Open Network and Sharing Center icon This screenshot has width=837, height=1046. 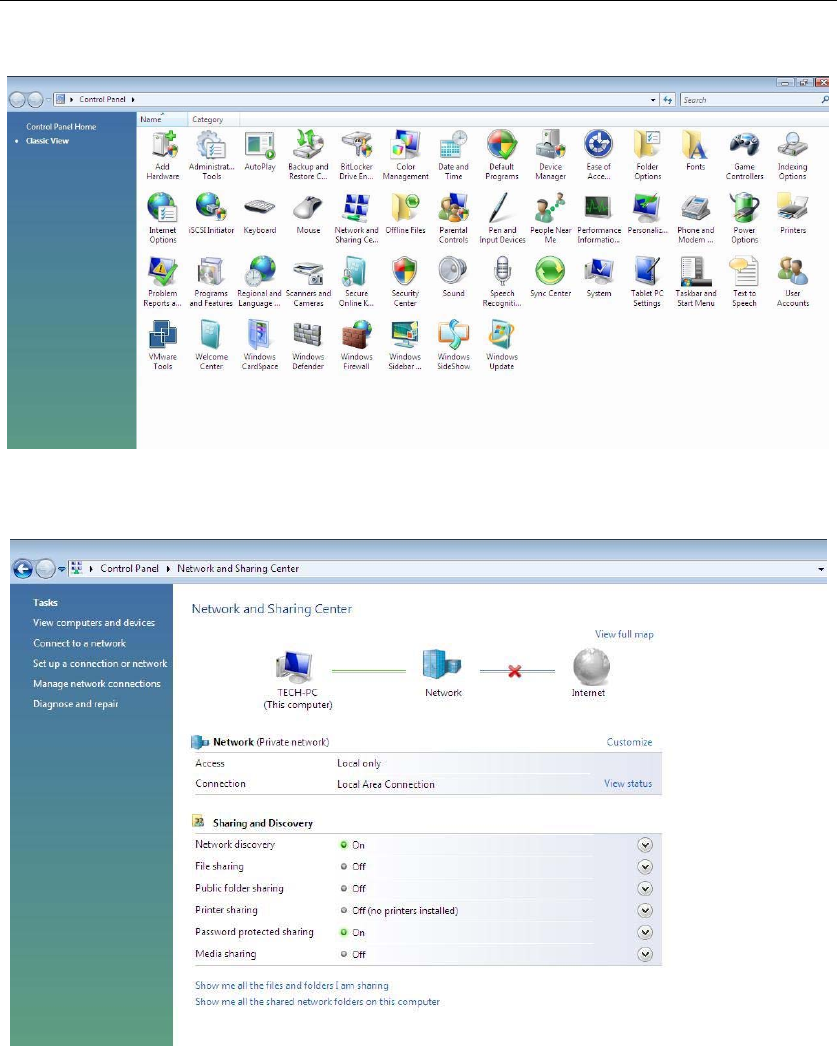tap(357, 218)
